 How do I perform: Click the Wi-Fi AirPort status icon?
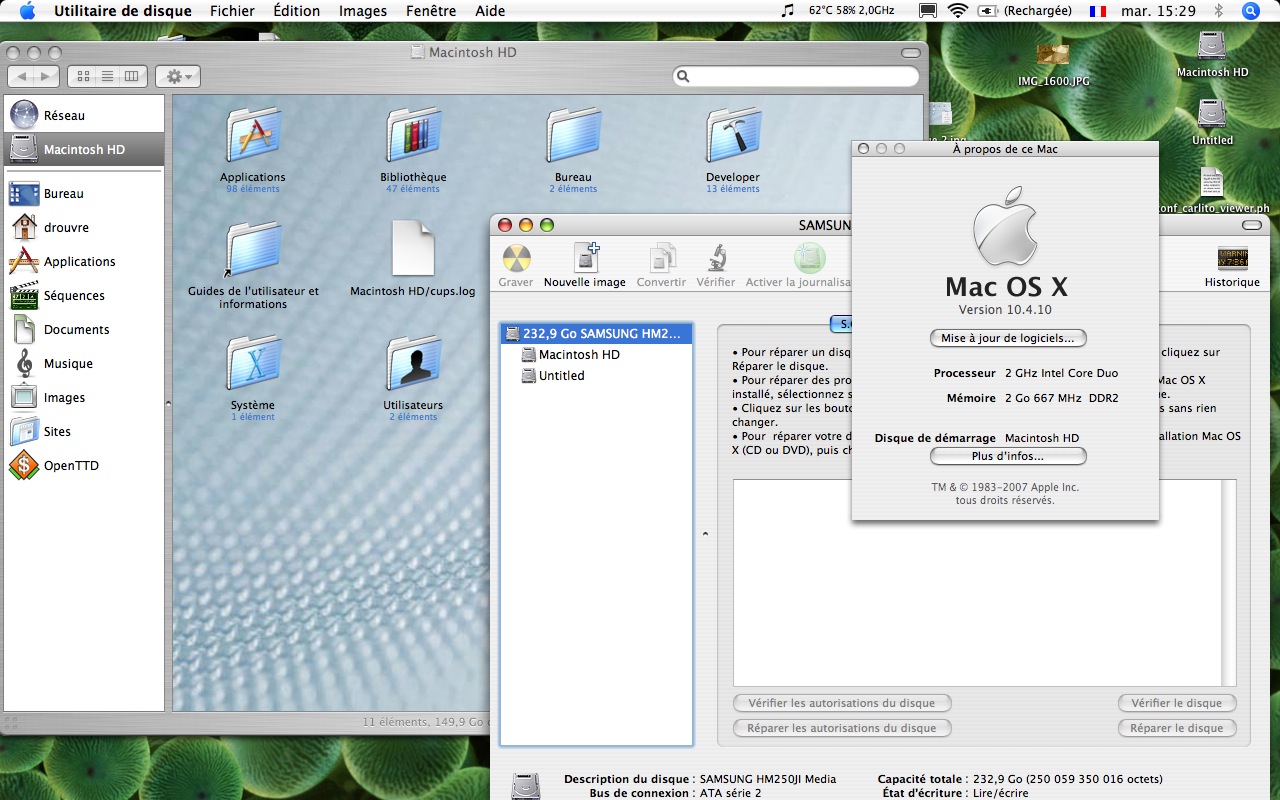coord(958,11)
